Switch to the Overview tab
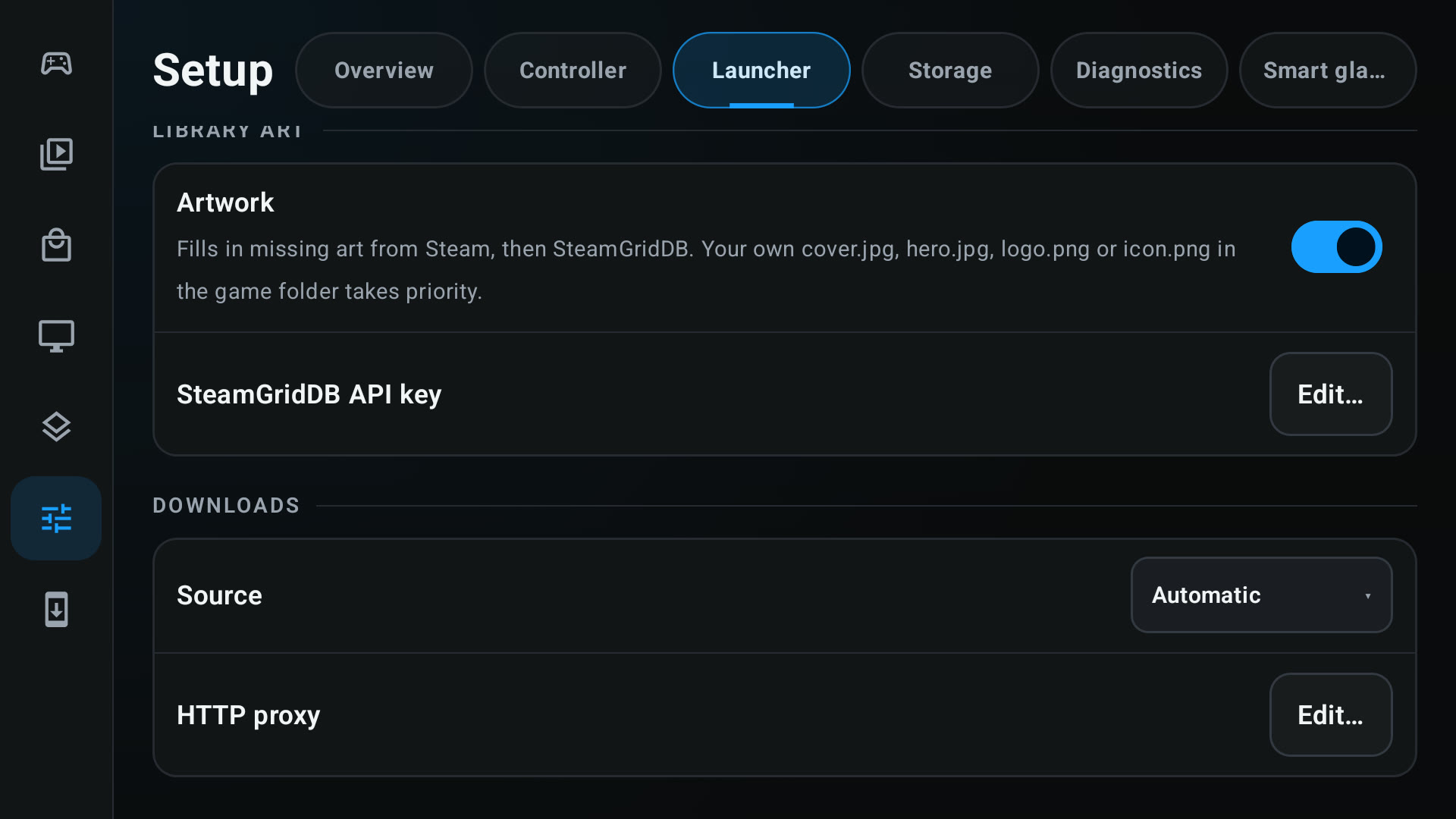1456x819 pixels. (x=384, y=70)
